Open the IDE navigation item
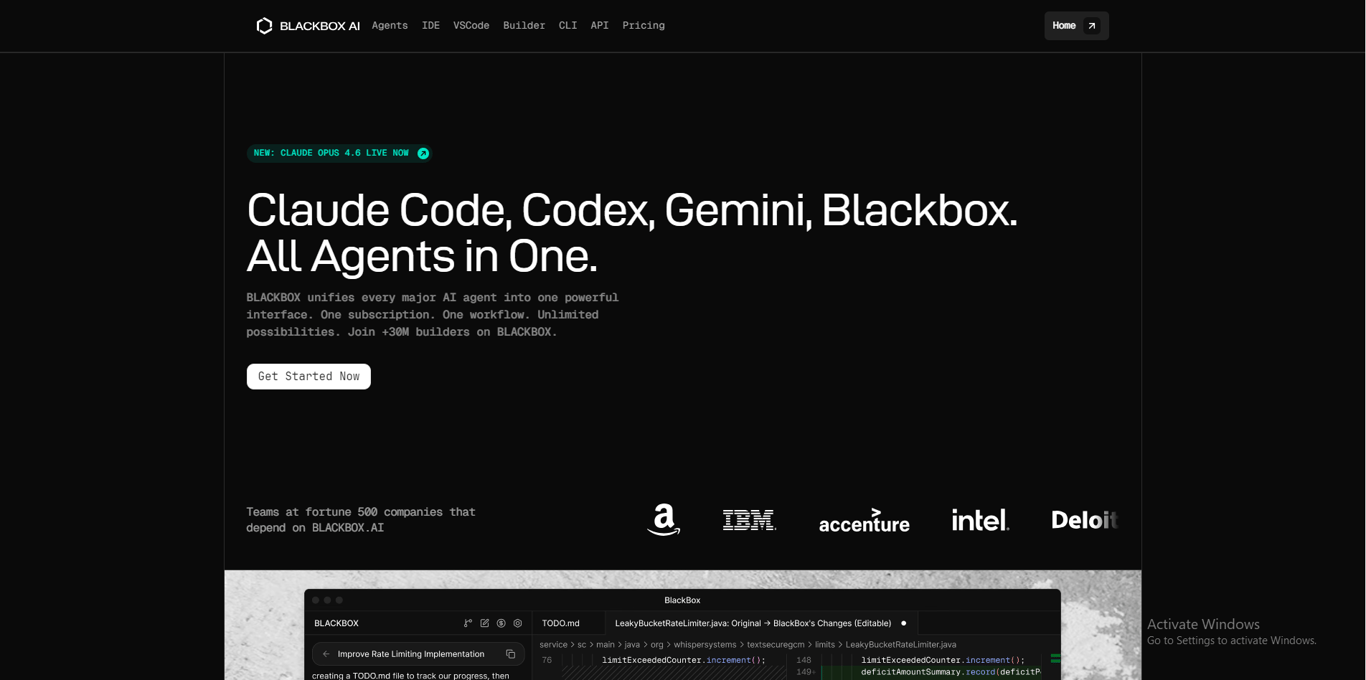The image size is (1366, 680). [x=431, y=26]
